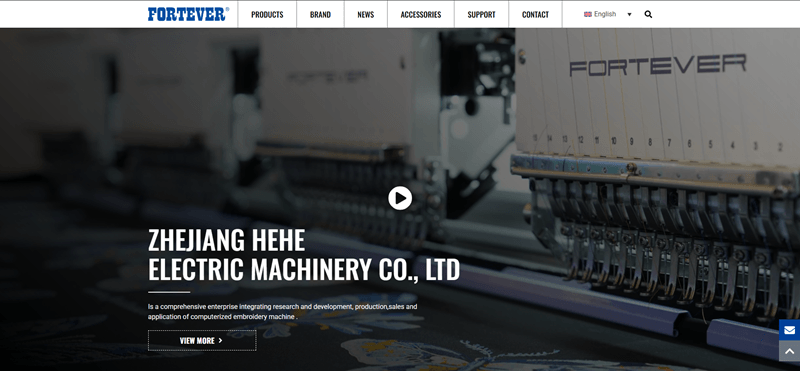Click the comprehensive enterprise description text

coord(283,312)
